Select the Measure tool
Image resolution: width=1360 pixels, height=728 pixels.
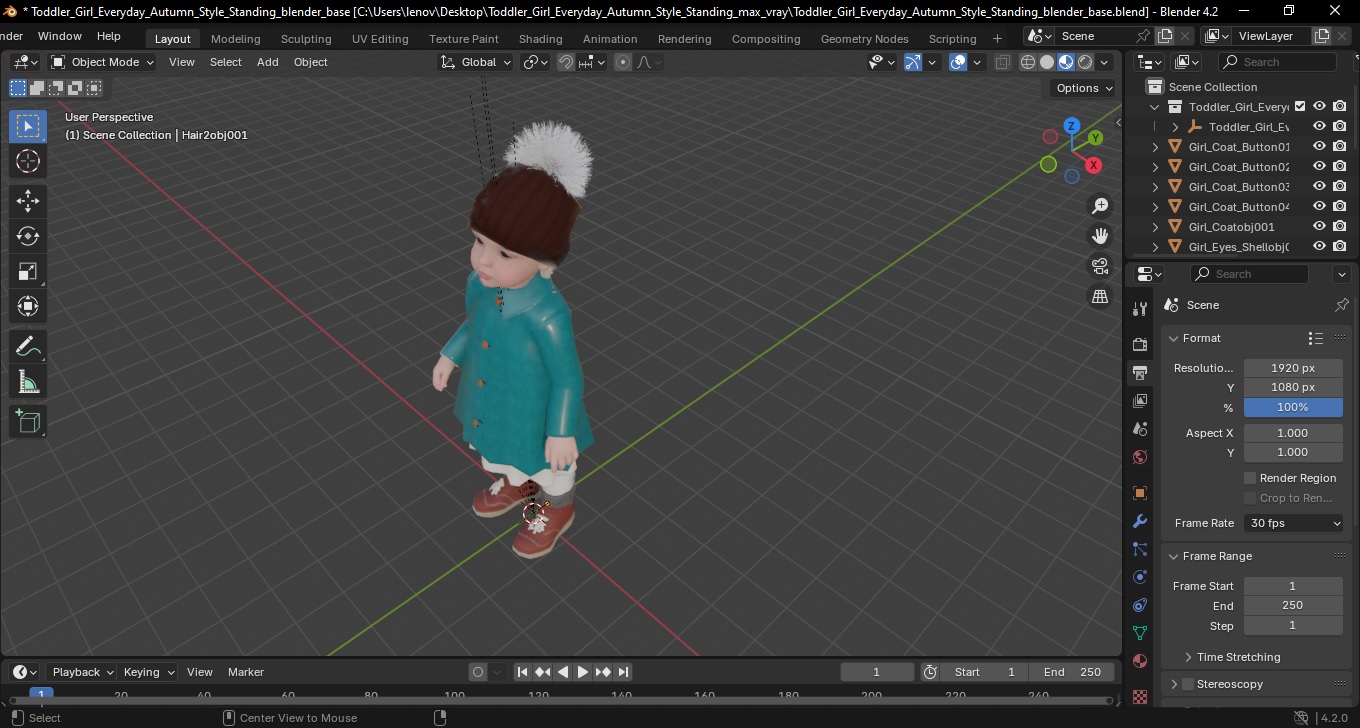pyautogui.click(x=28, y=382)
